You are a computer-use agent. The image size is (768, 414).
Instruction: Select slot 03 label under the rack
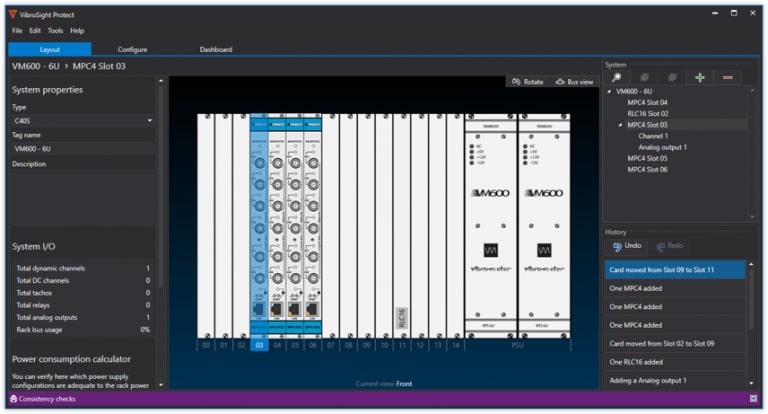pyautogui.click(x=259, y=345)
